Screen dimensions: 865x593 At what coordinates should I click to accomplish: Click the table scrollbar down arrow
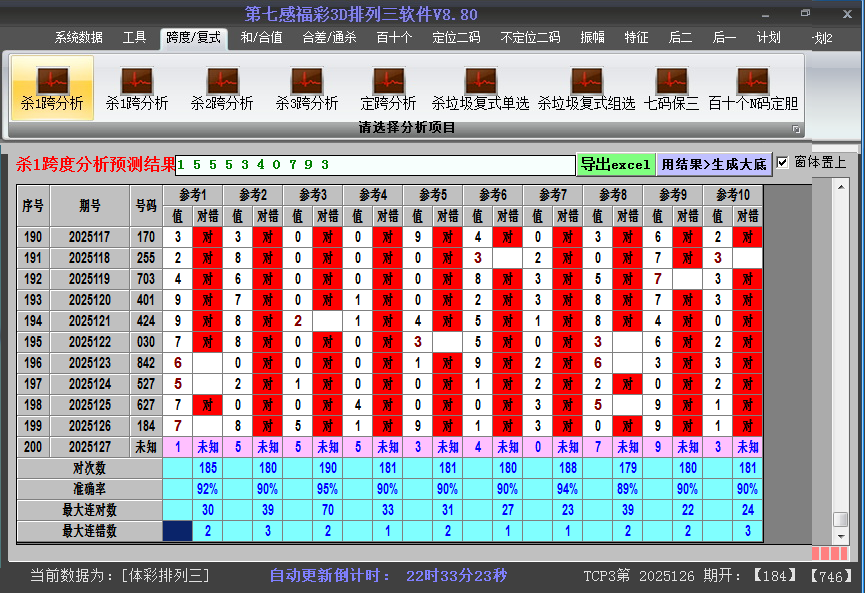pos(841,536)
